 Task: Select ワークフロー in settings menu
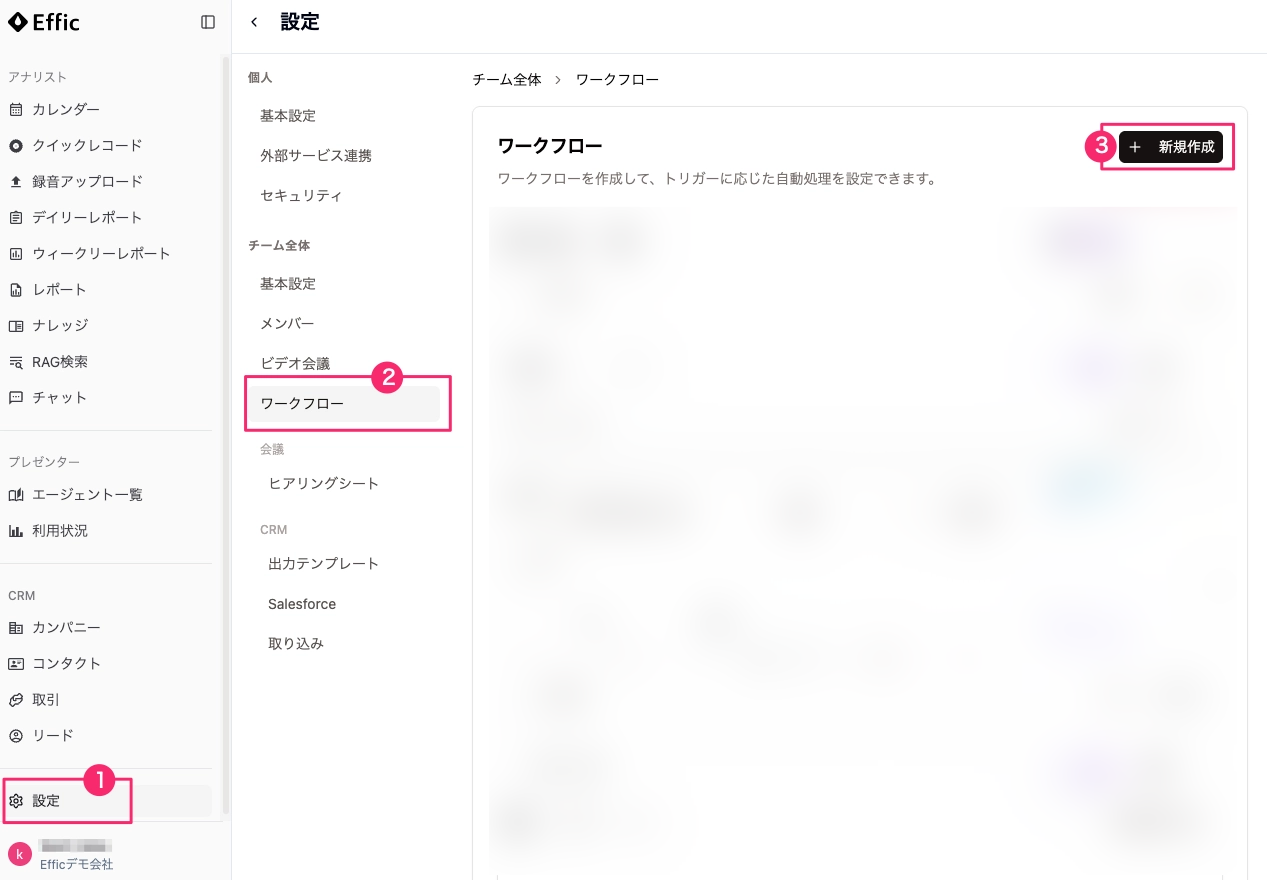(x=344, y=404)
